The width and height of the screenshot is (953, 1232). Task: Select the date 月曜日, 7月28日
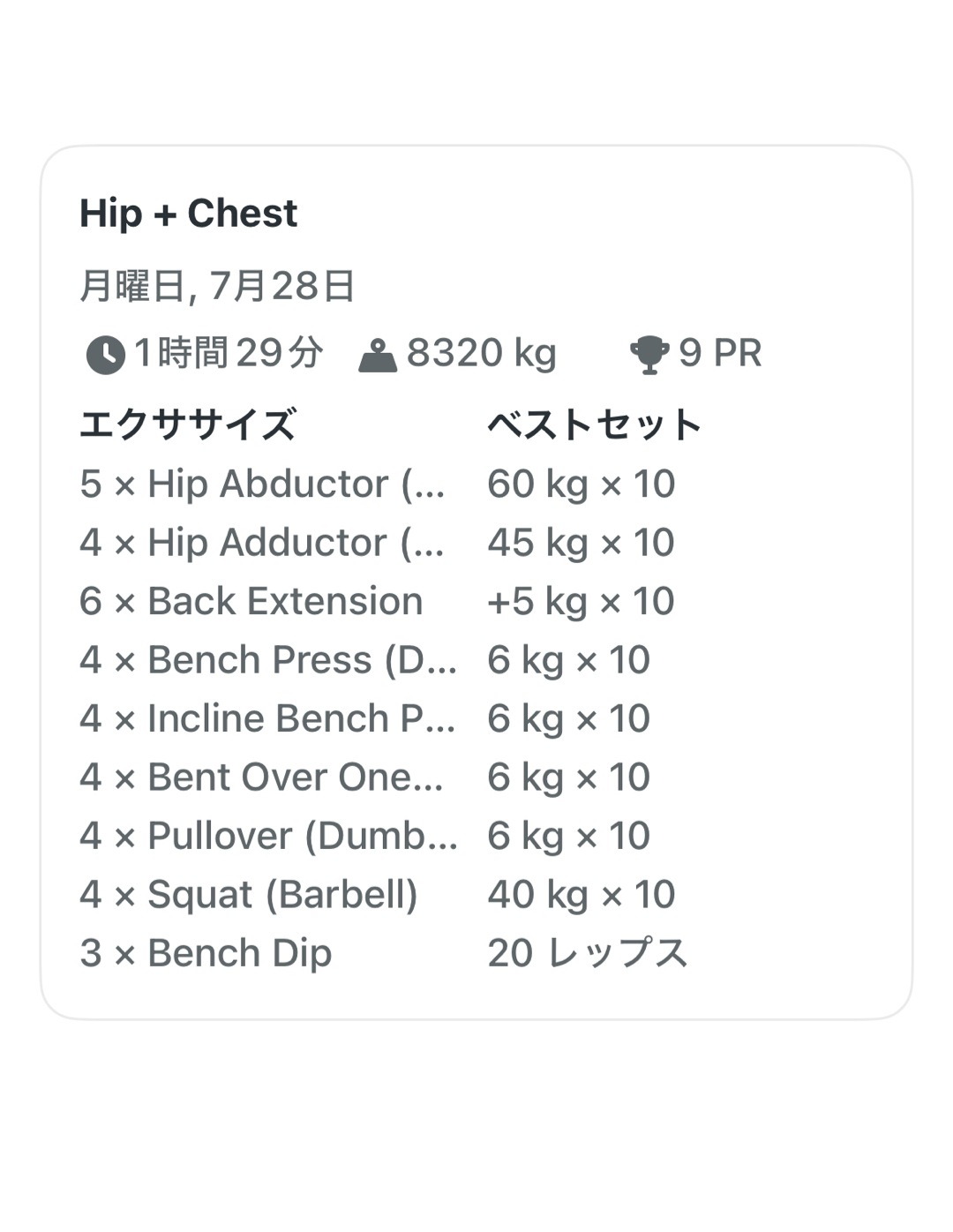point(217,286)
